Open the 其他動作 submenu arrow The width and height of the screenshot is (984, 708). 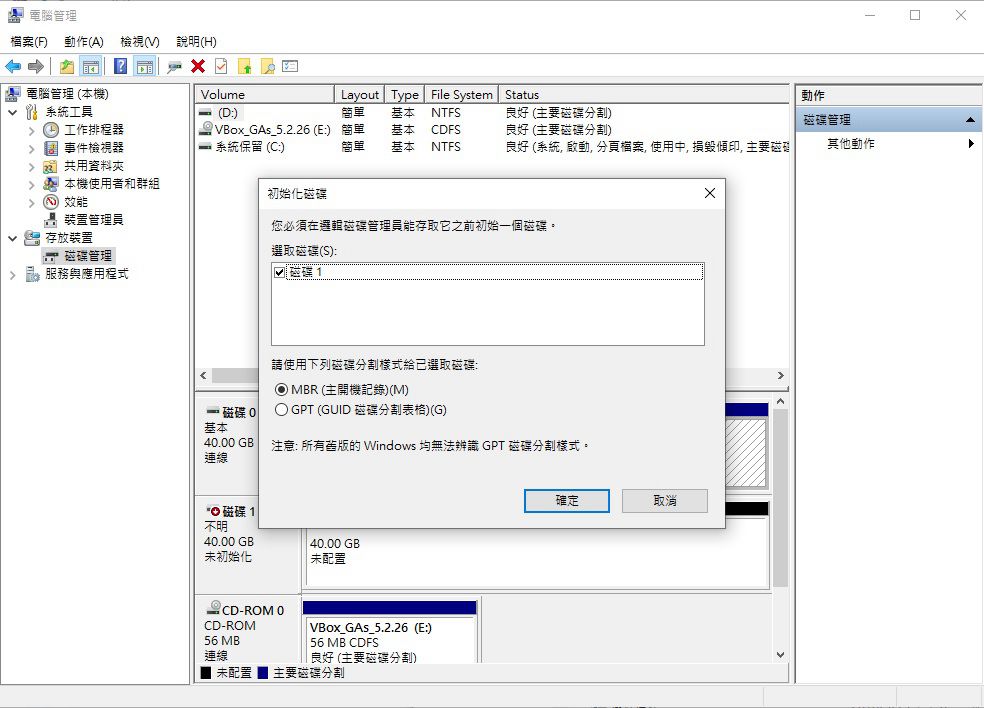[971, 144]
